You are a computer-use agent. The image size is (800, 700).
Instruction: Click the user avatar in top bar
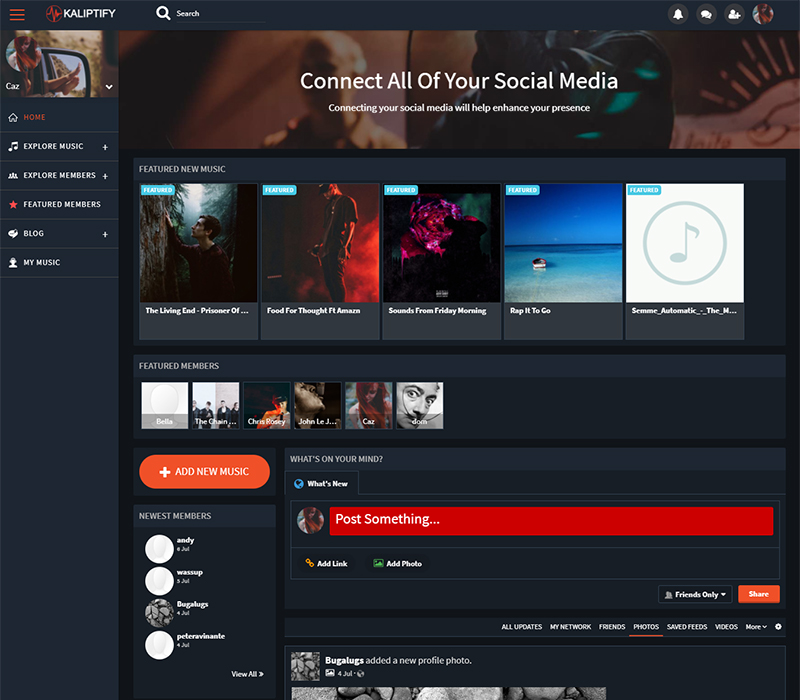763,14
